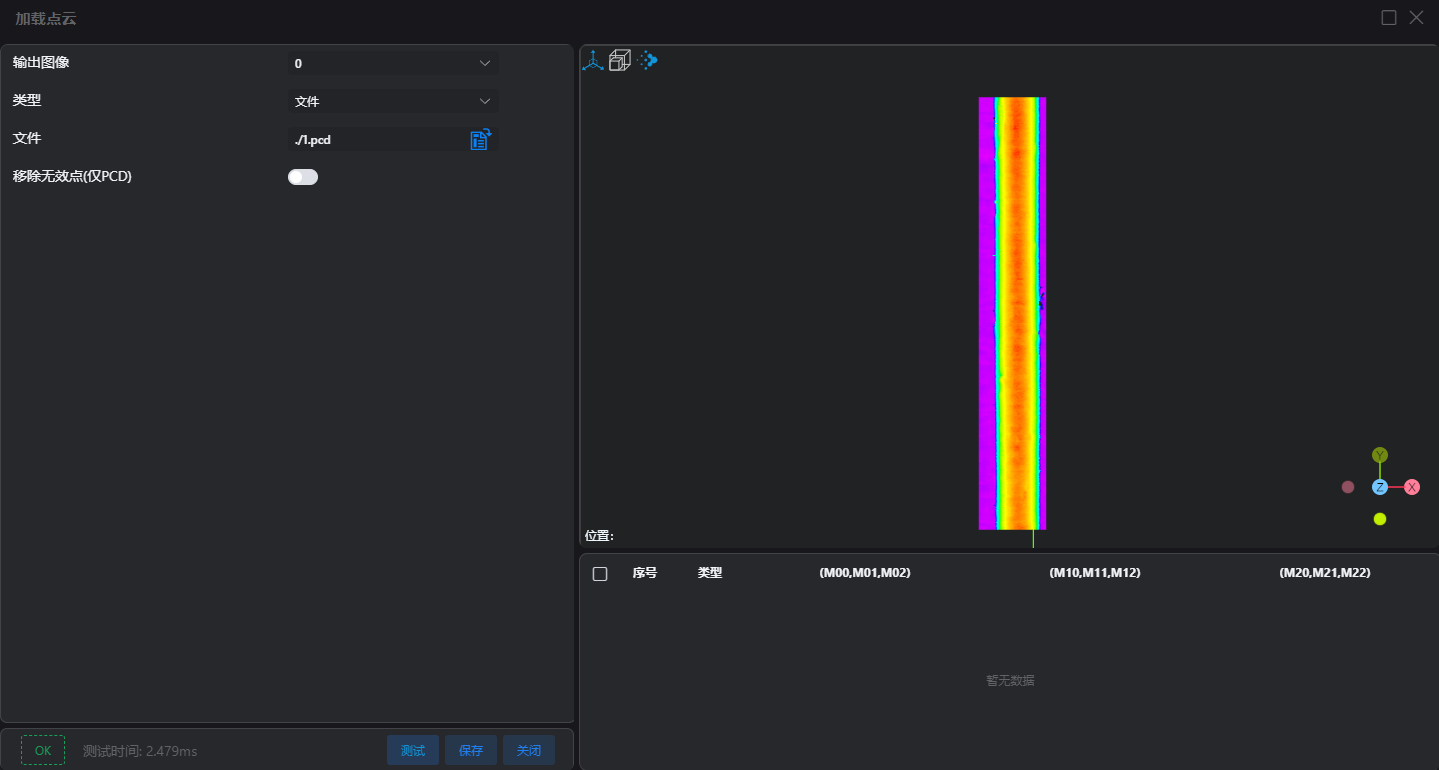Click the green Y axis gizmo ball
The image size is (1439, 770).
pyautogui.click(x=1380, y=455)
